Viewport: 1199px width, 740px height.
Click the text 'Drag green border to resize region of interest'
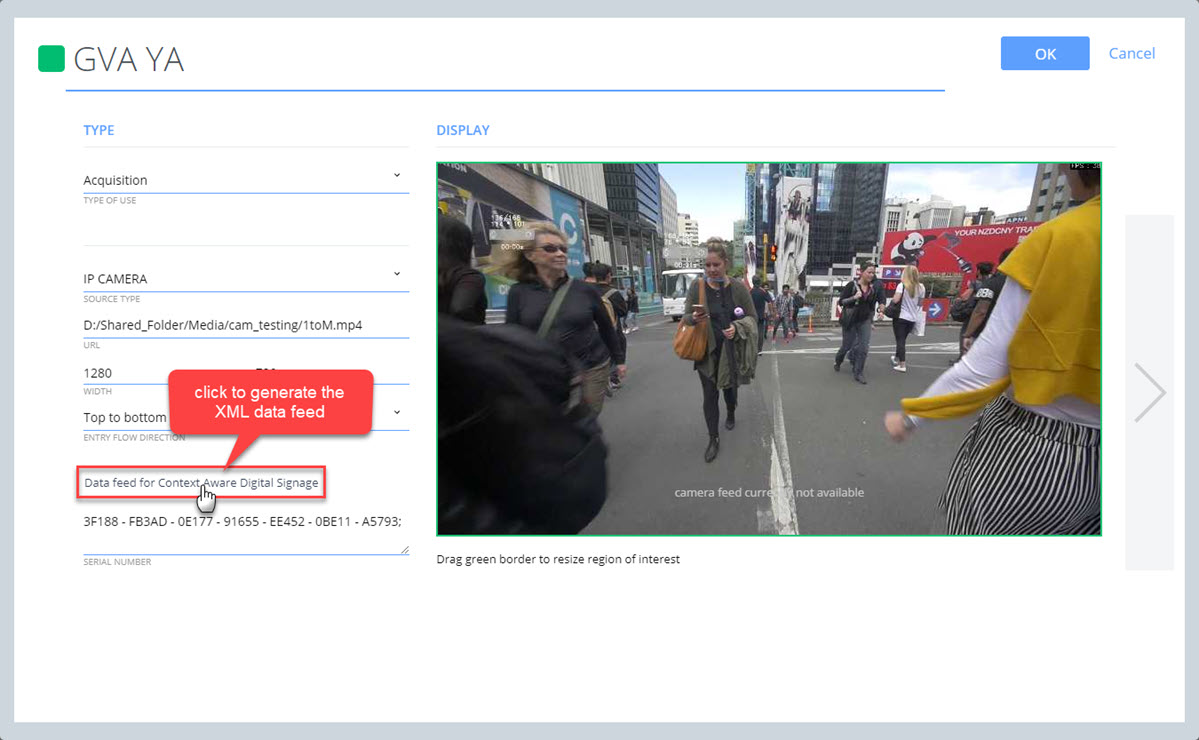coord(557,559)
